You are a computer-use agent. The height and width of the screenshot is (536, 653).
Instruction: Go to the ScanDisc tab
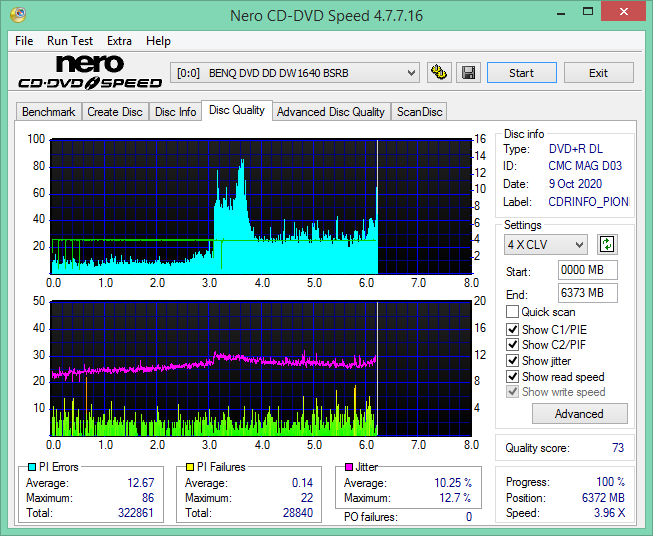(419, 112)
